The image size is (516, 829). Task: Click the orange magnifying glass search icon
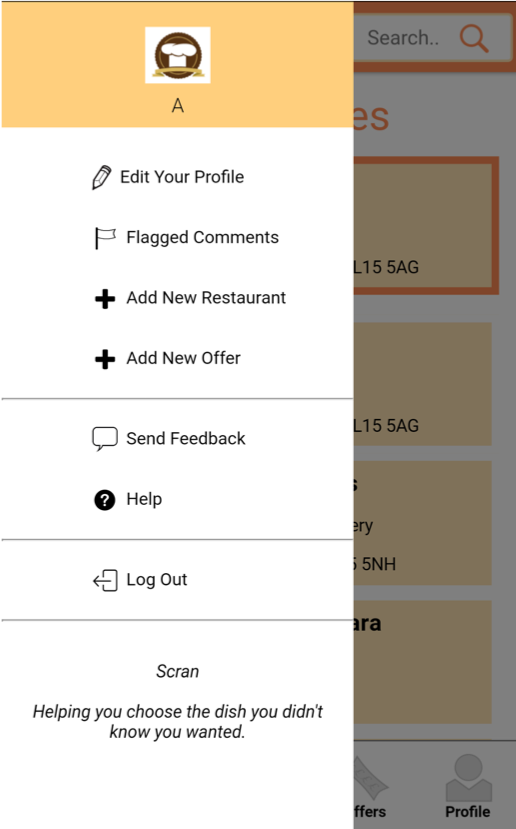[473, 39]
